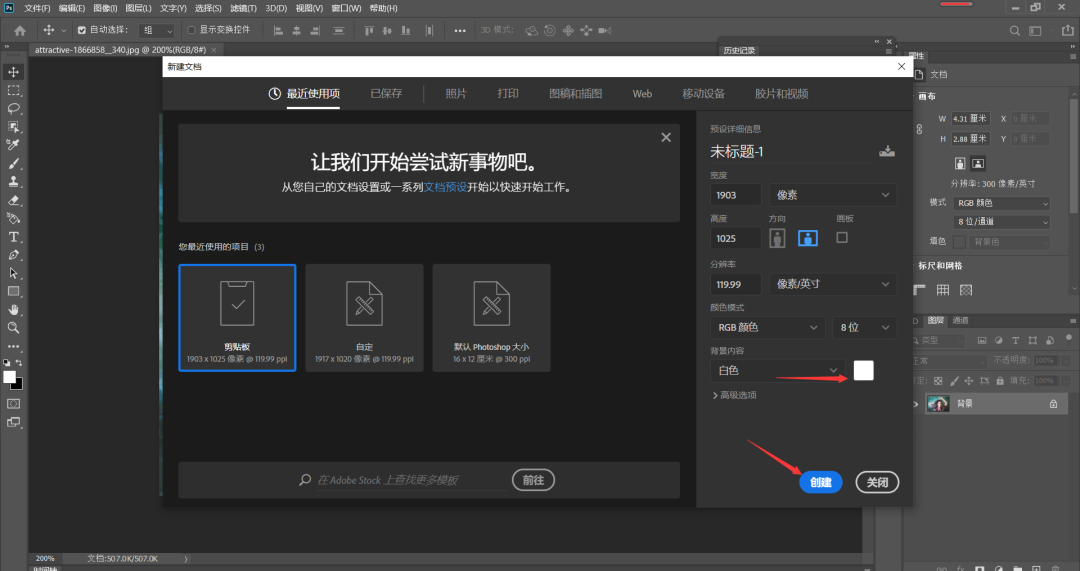Choose portrait orientation icon
1080x571 pixels.
(777, 238)
